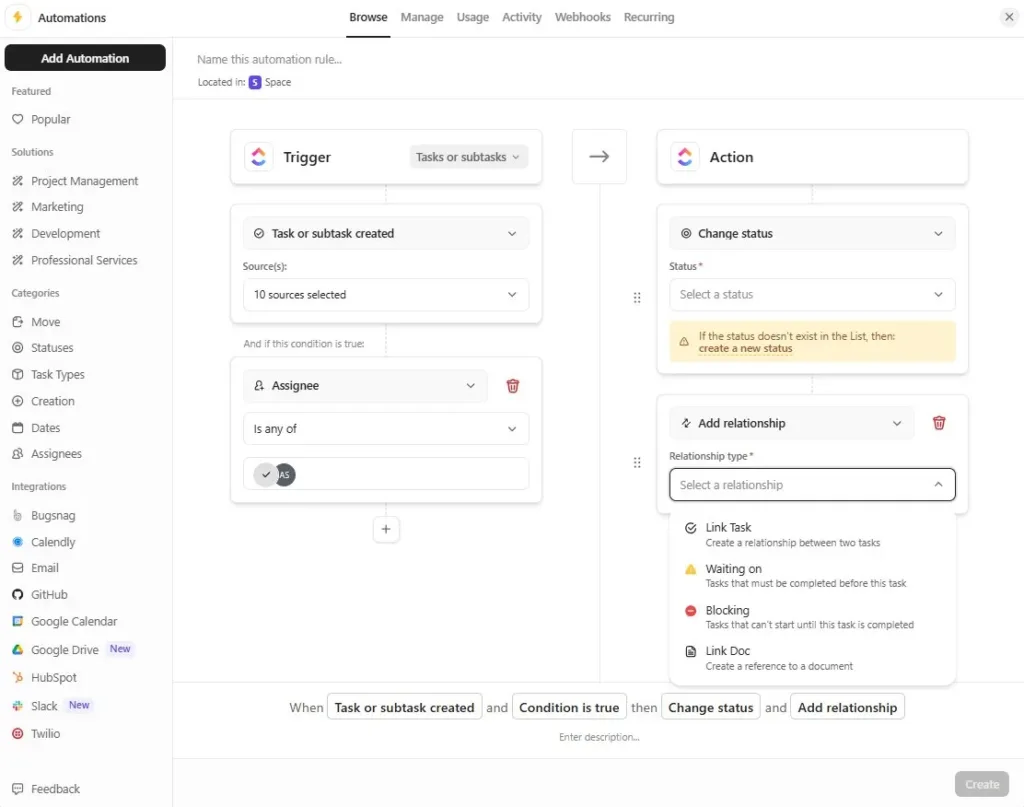Viewport: 1024px width, 807px height.
Task: Expand the Change status action dropdown
Action: pyautogui.click(x=812, y=234)
